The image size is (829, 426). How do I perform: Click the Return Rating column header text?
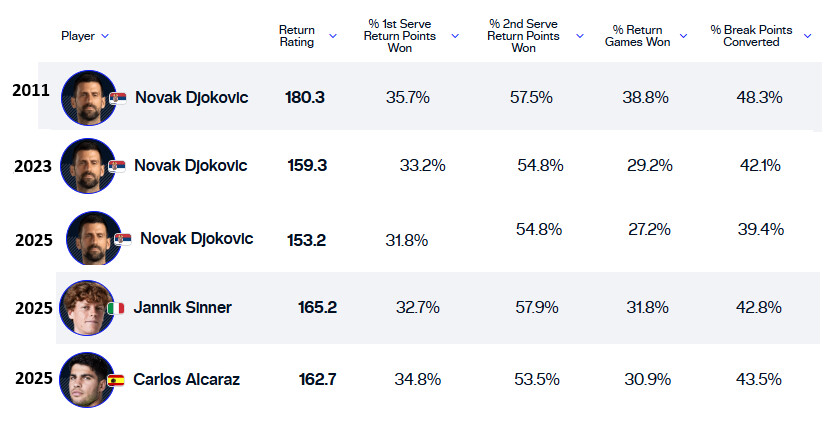[x=296, y=36]
